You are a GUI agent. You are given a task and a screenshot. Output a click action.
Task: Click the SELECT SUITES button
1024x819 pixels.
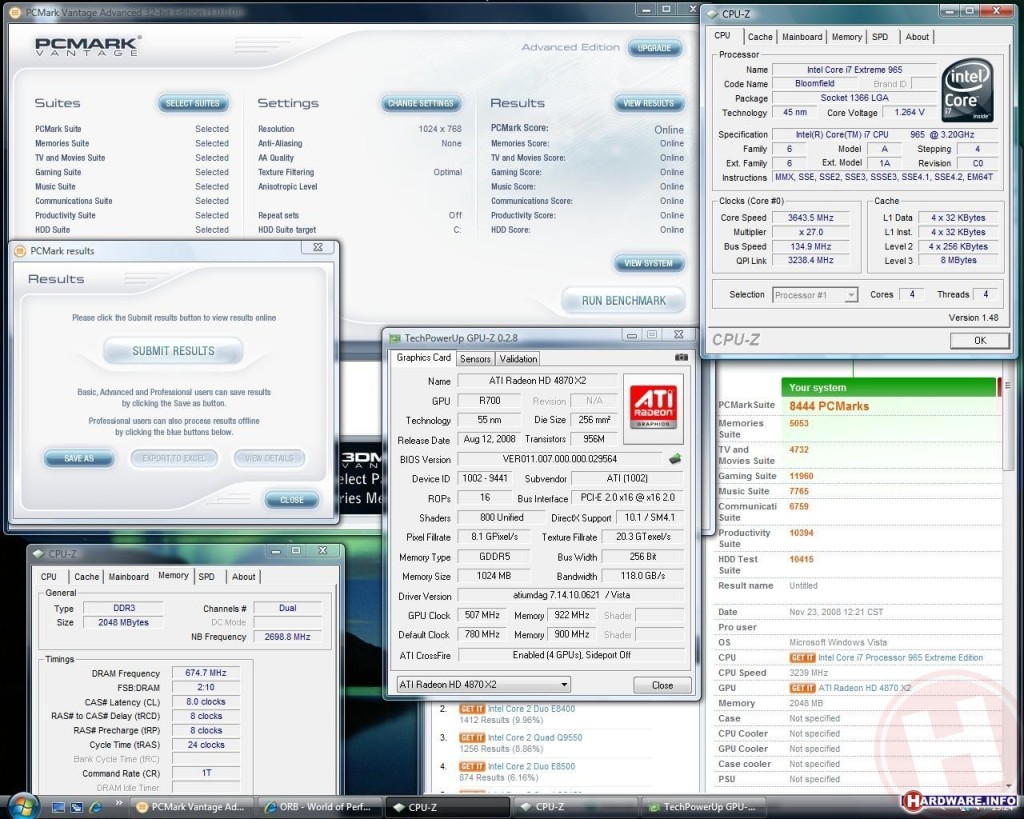tap(193, 103)
